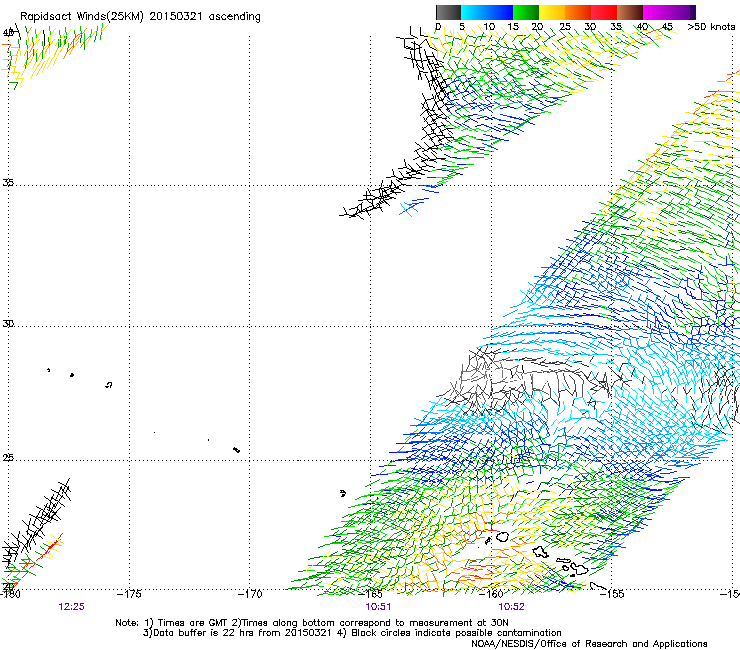Click the '30' latitude axis label
Image resolution: width=740 pixels, height=650 pixels.
(x=8, y=324)
